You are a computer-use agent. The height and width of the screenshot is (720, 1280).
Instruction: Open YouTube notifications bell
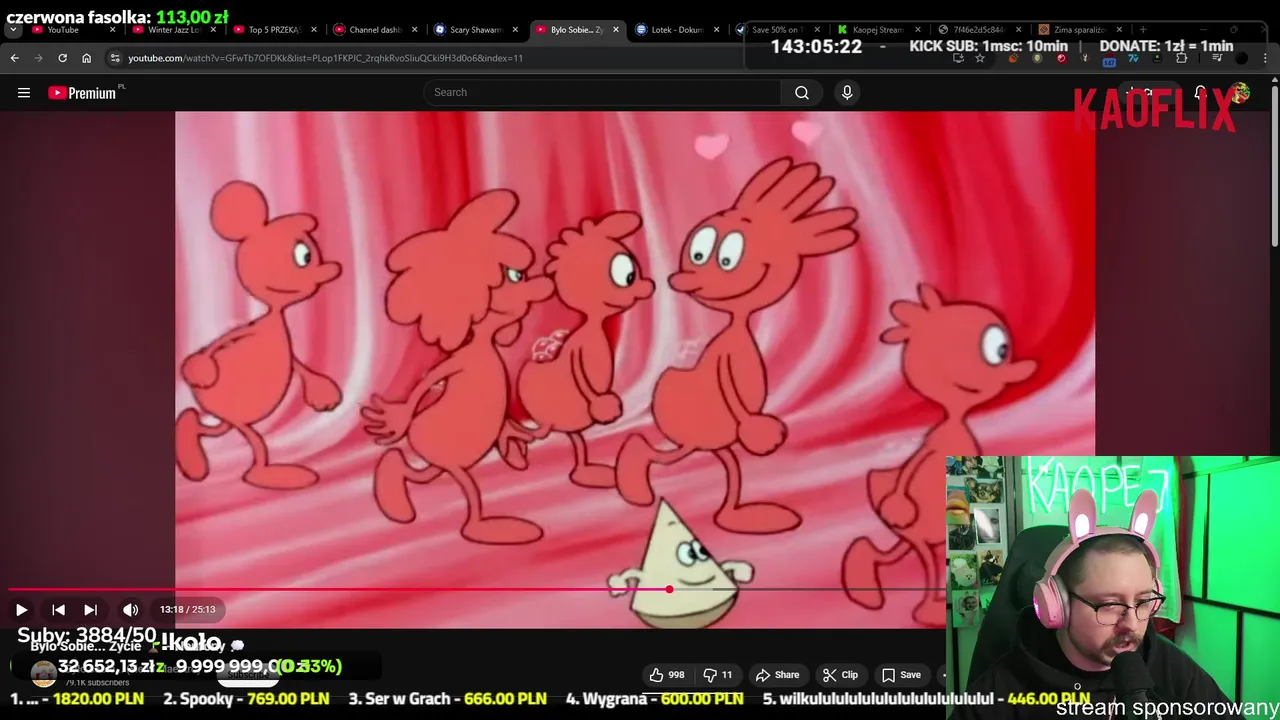(1200, 93)
